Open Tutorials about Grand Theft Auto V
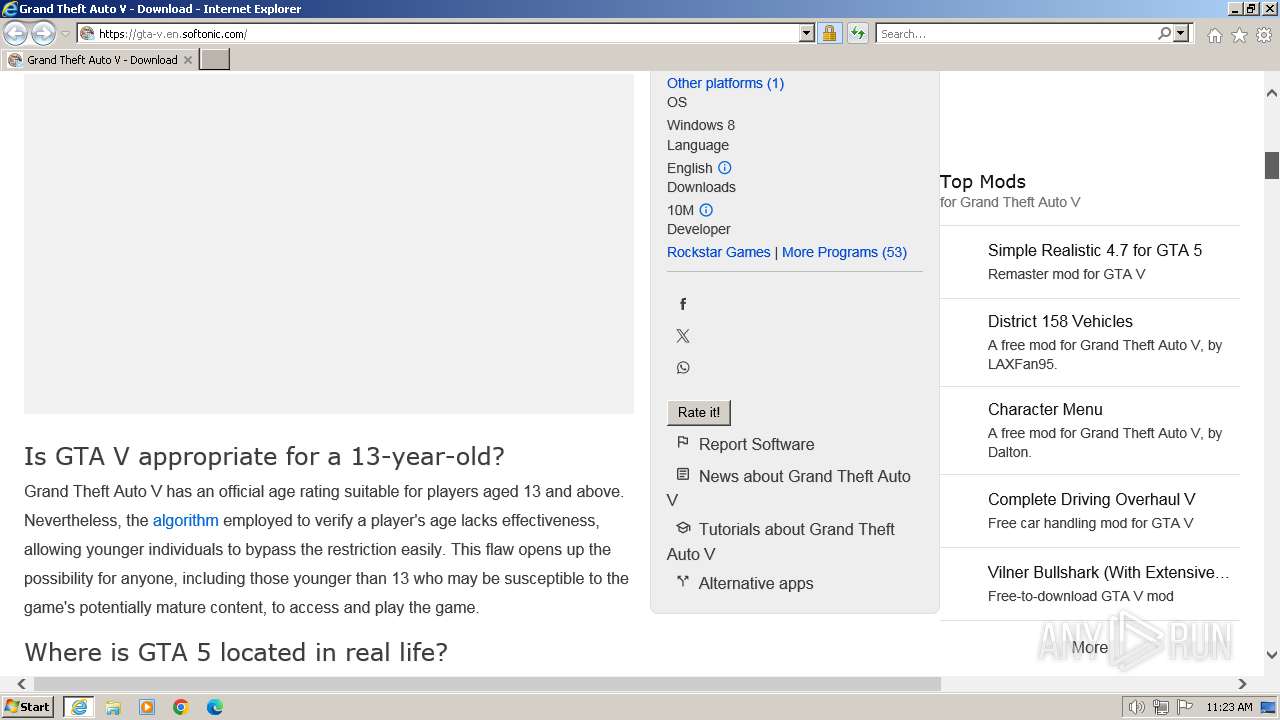 tap(781, 541)
